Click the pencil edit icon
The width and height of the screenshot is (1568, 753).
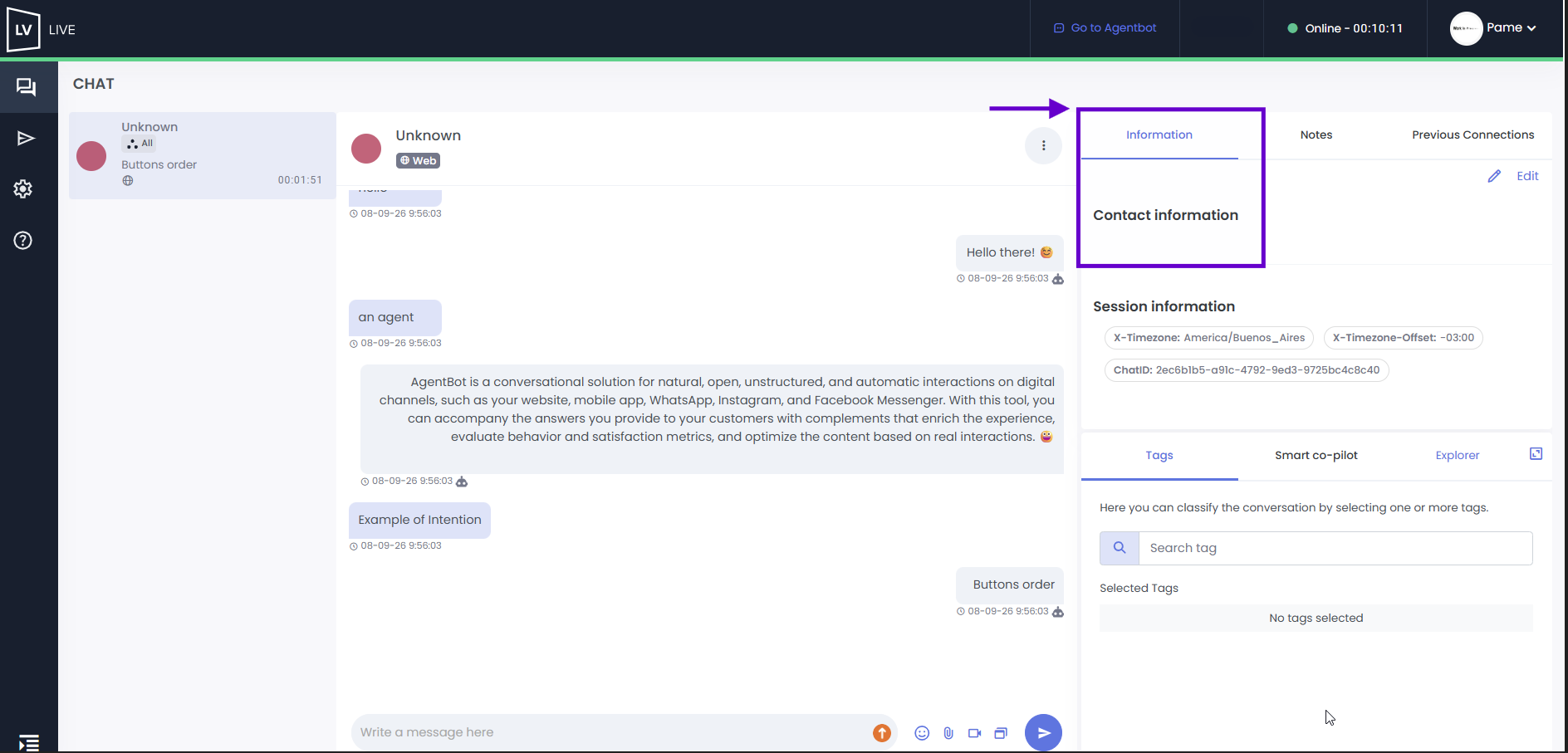tap(1494, 176)
